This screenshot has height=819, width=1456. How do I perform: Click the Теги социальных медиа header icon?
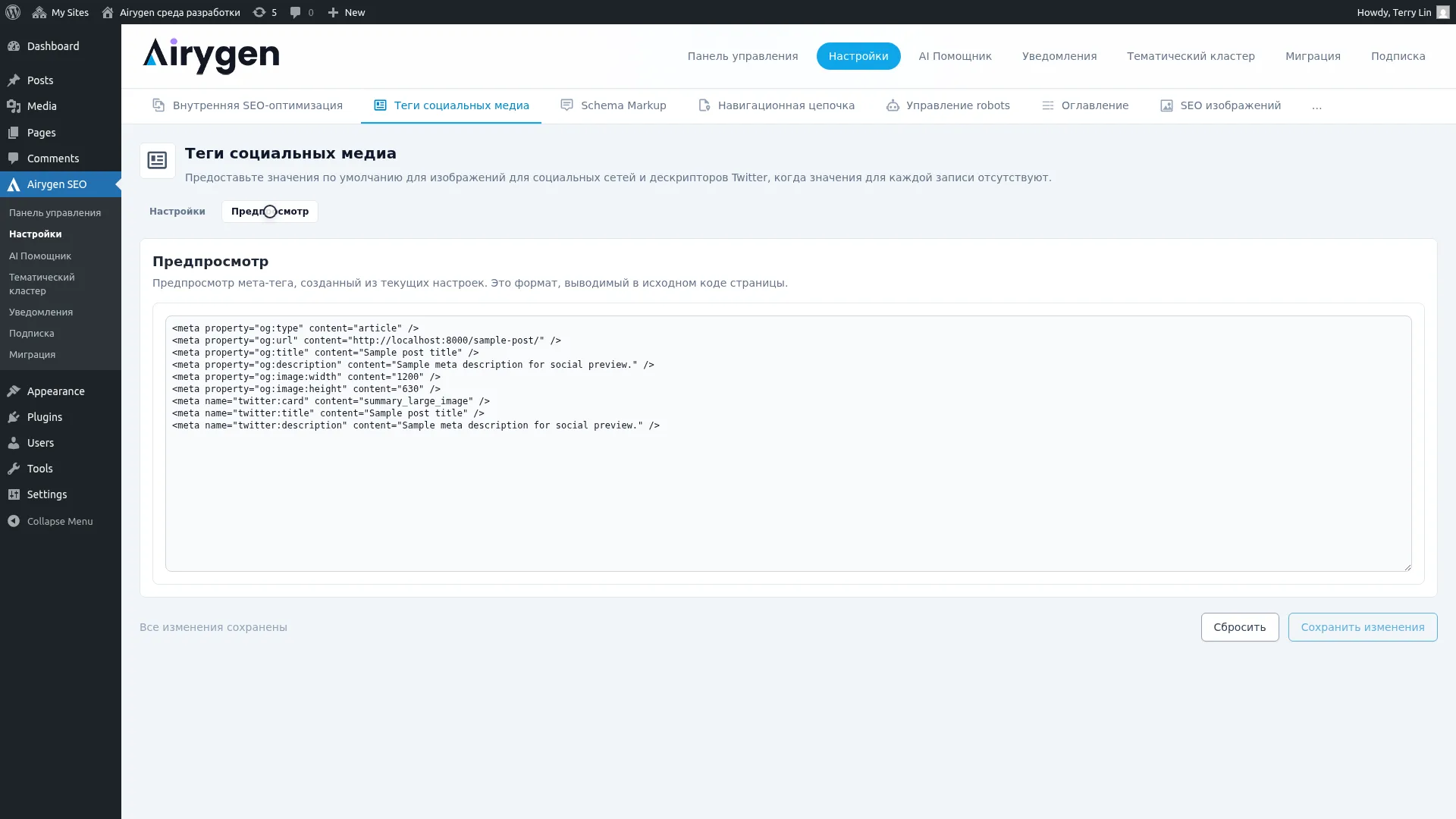pyautogui.click(x=157, y=160)
